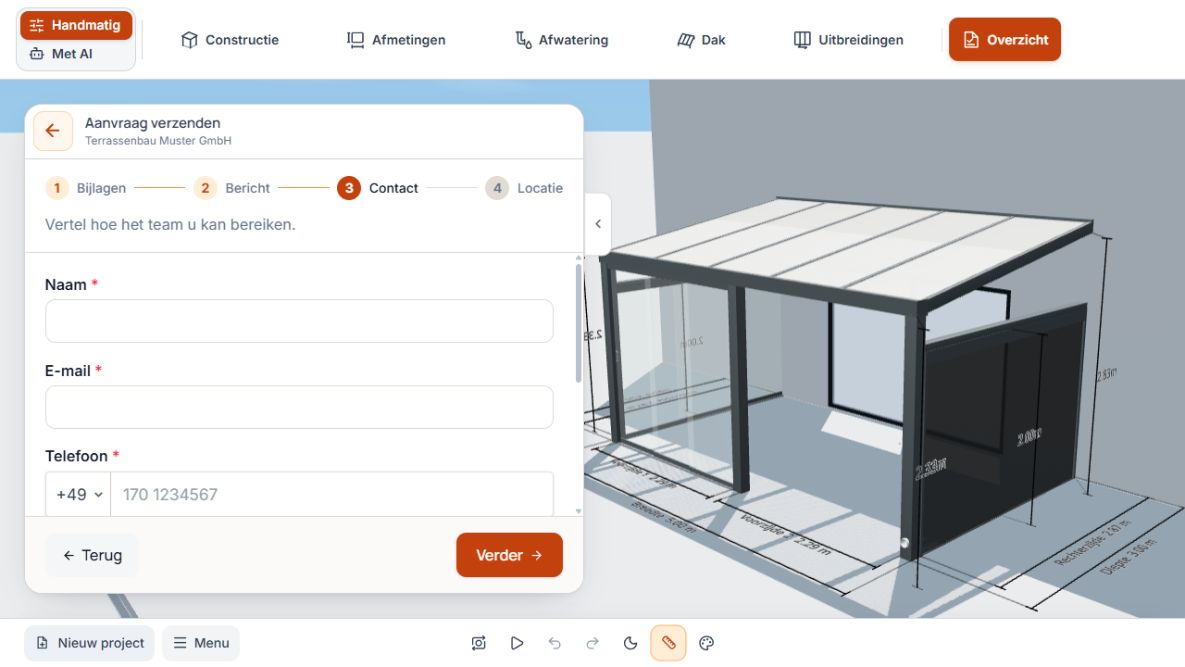The image size is (1185, 667).
Task: Click the Terug button
Action: [92, 555]
